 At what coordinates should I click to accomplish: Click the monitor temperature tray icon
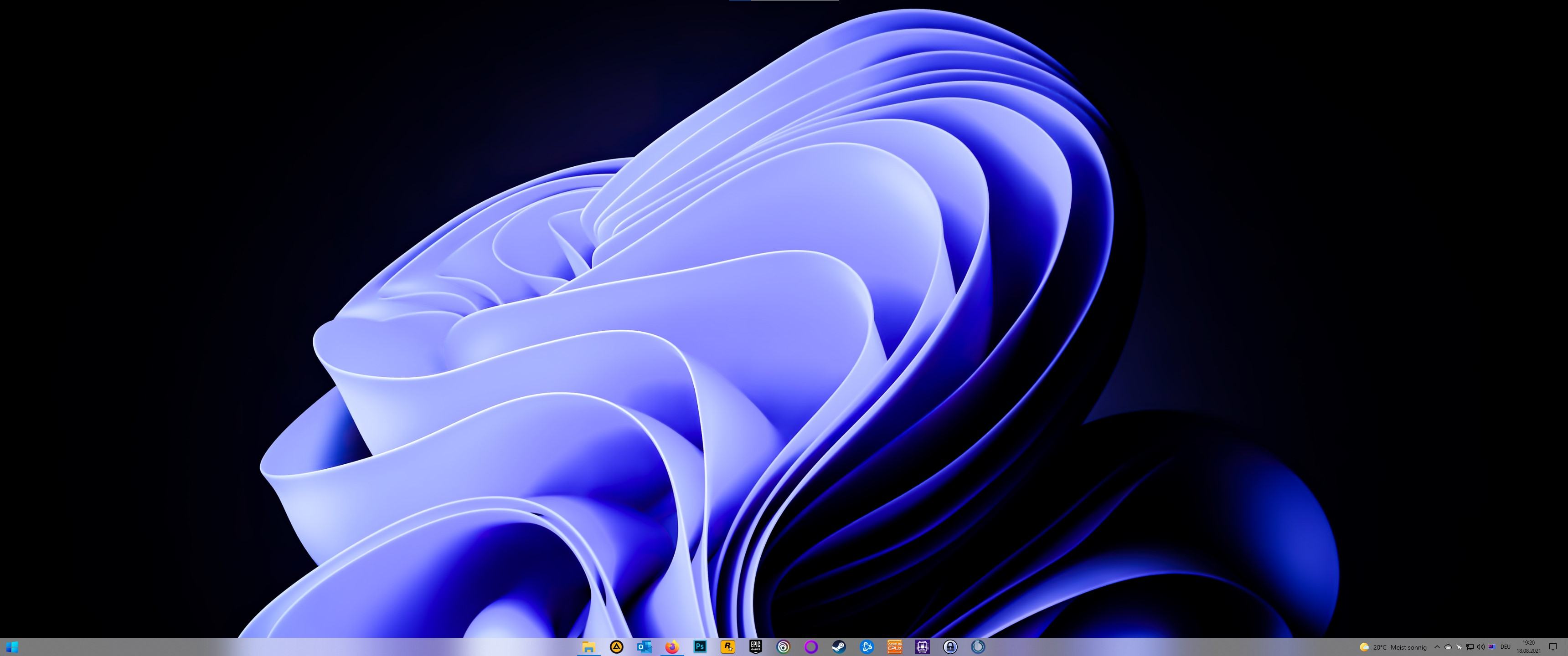click(1492, 647)
